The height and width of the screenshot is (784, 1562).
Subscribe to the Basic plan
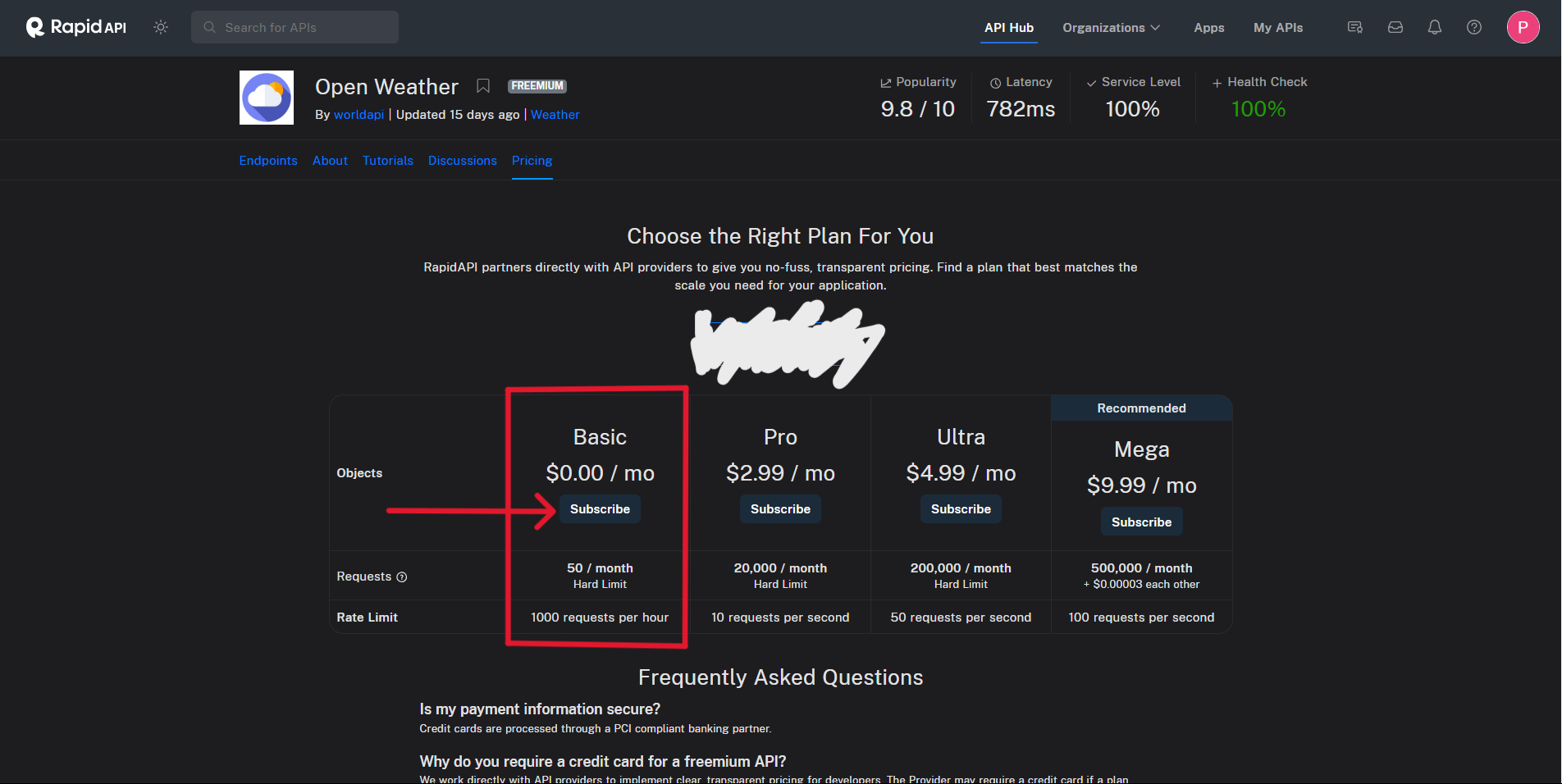(x=601, y=509)
